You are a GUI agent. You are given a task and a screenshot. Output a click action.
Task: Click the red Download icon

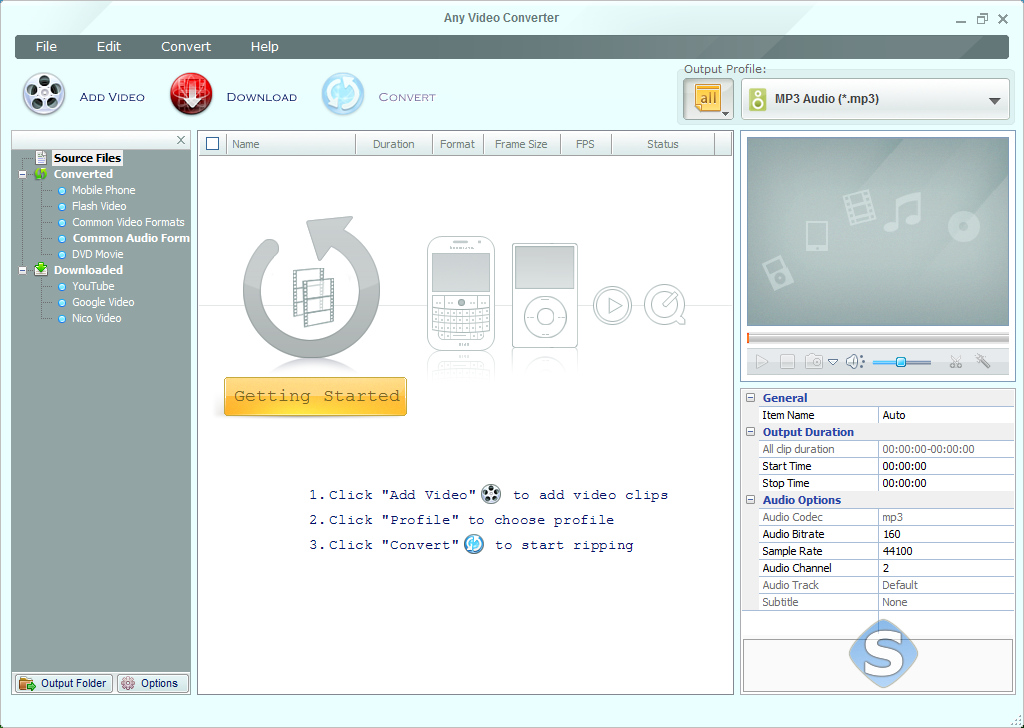[x=191, y=95]
